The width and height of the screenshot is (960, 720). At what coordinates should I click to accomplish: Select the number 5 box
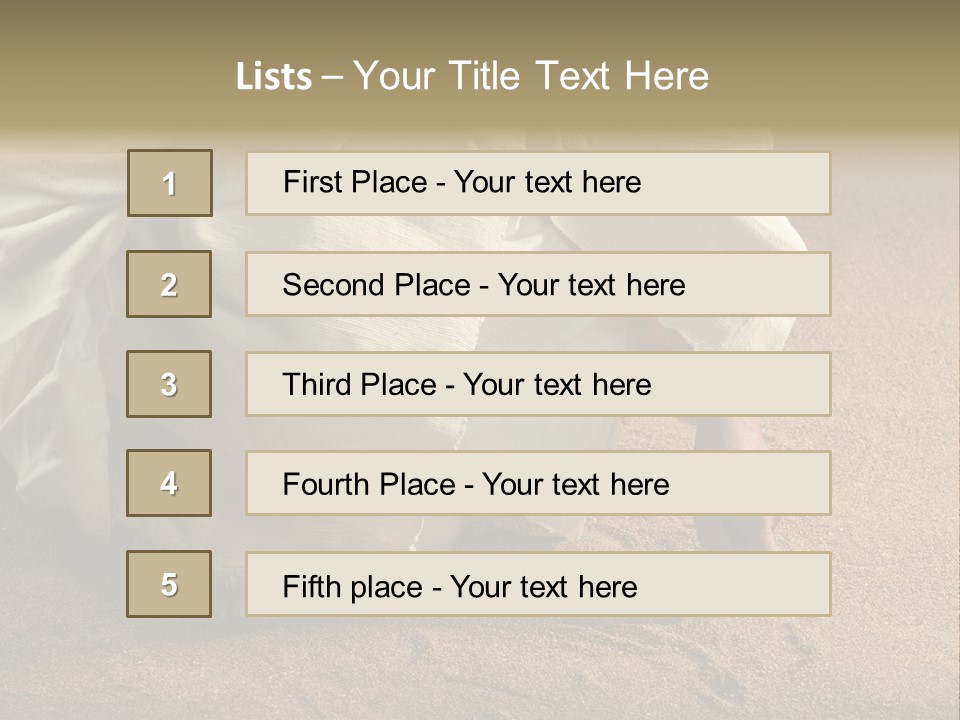(x=169, y=584)
